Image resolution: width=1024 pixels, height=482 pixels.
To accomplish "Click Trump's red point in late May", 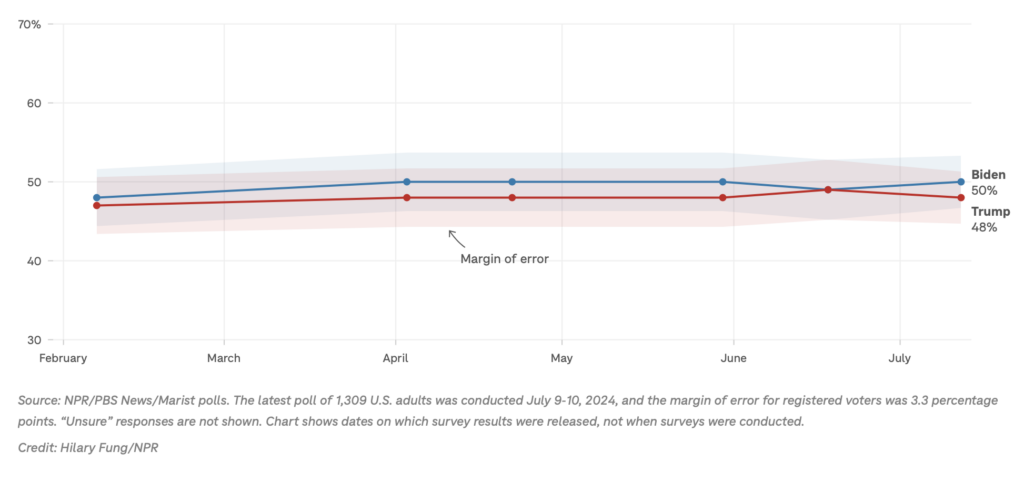I will pos(723,198).
